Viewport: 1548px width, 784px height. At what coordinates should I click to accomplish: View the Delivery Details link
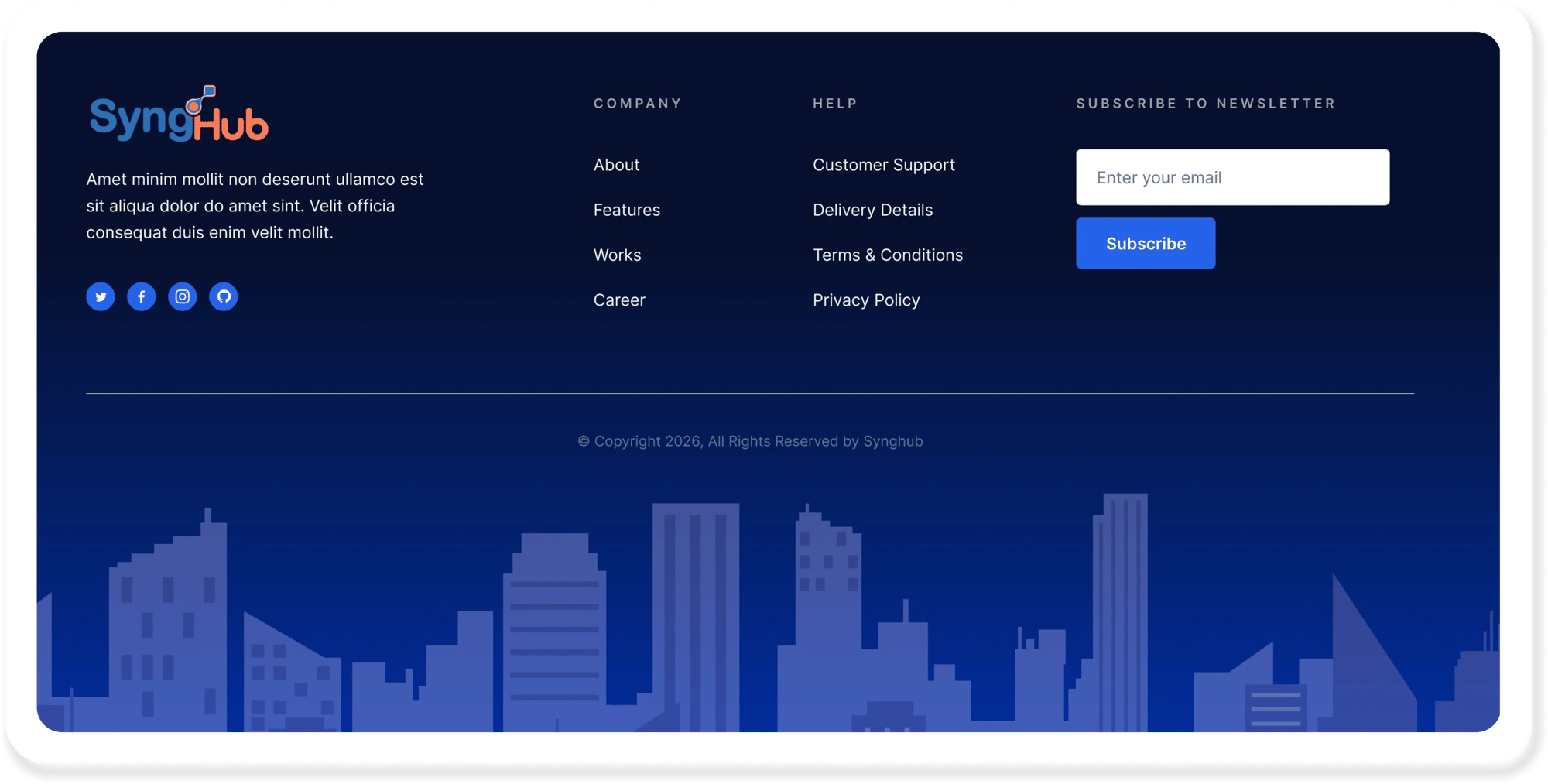pyautogui.click(x=872, y=210)
